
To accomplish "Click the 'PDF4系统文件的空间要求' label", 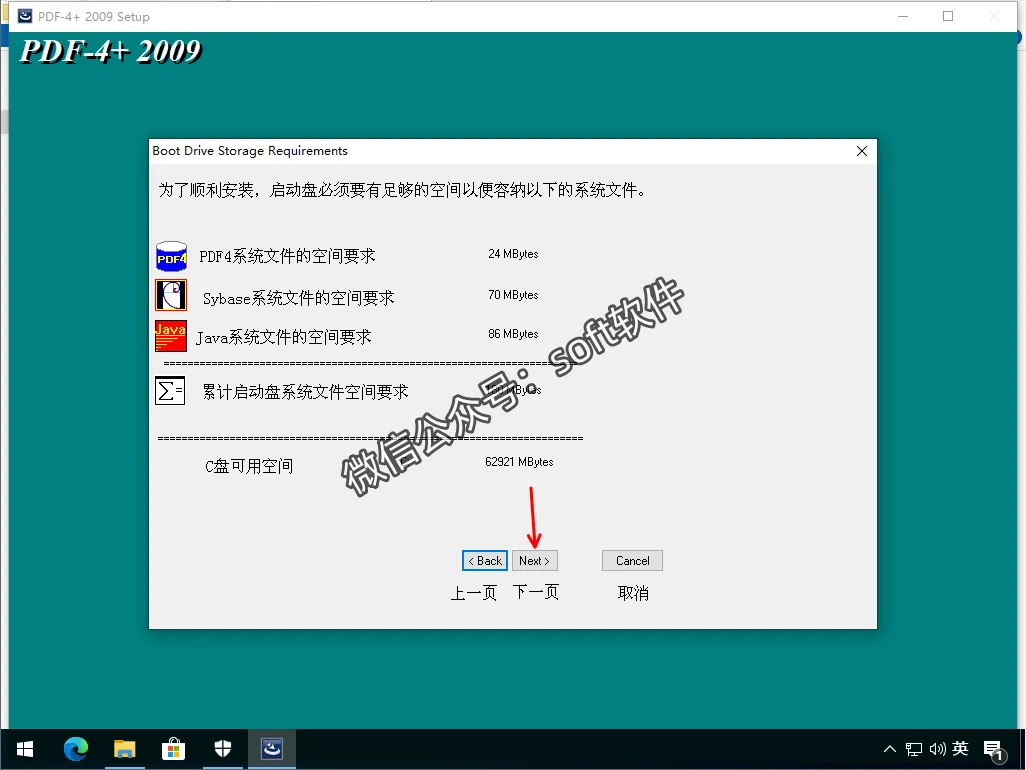I will (x=287, y=256).
